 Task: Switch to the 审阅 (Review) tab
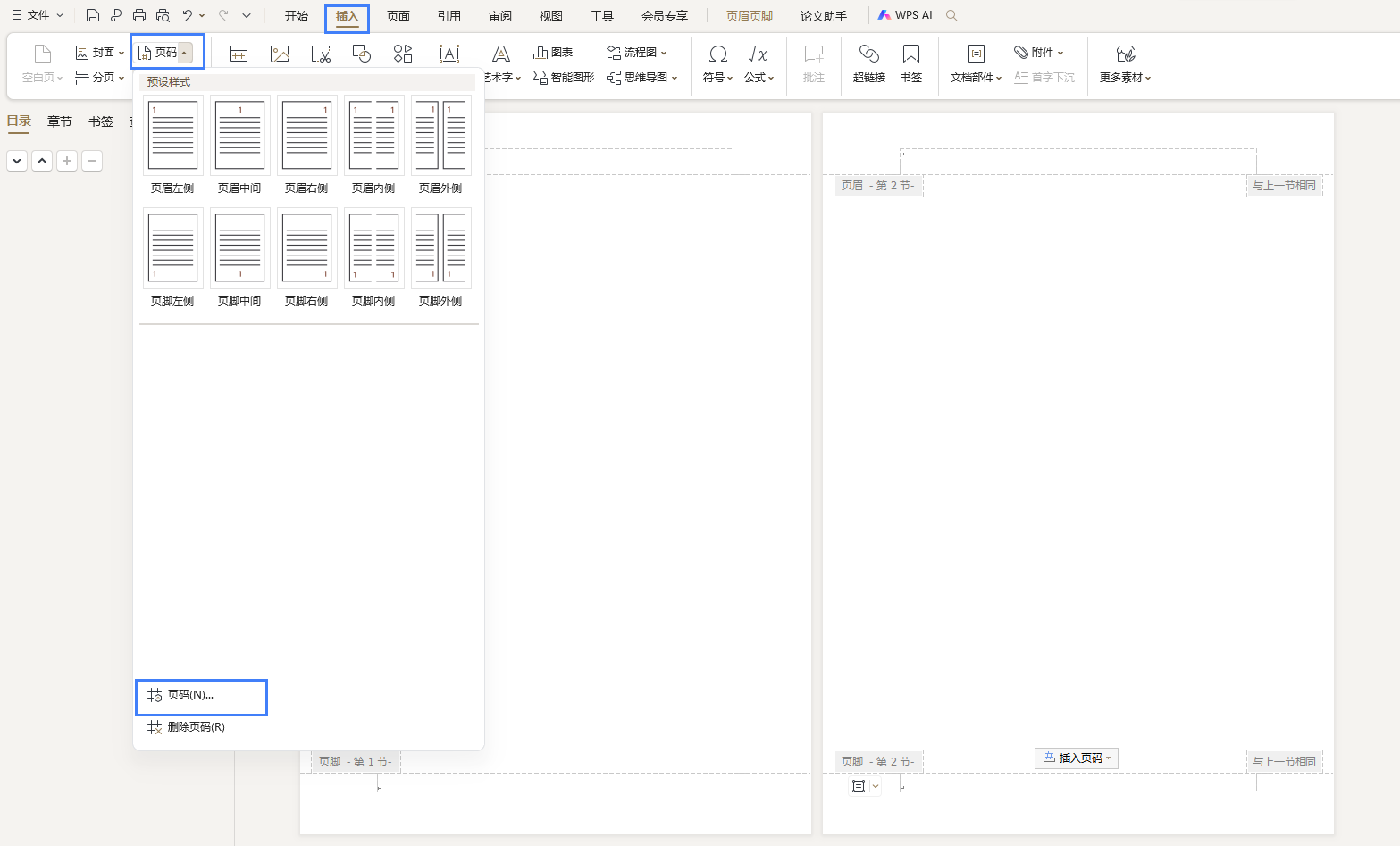(500, 16)
